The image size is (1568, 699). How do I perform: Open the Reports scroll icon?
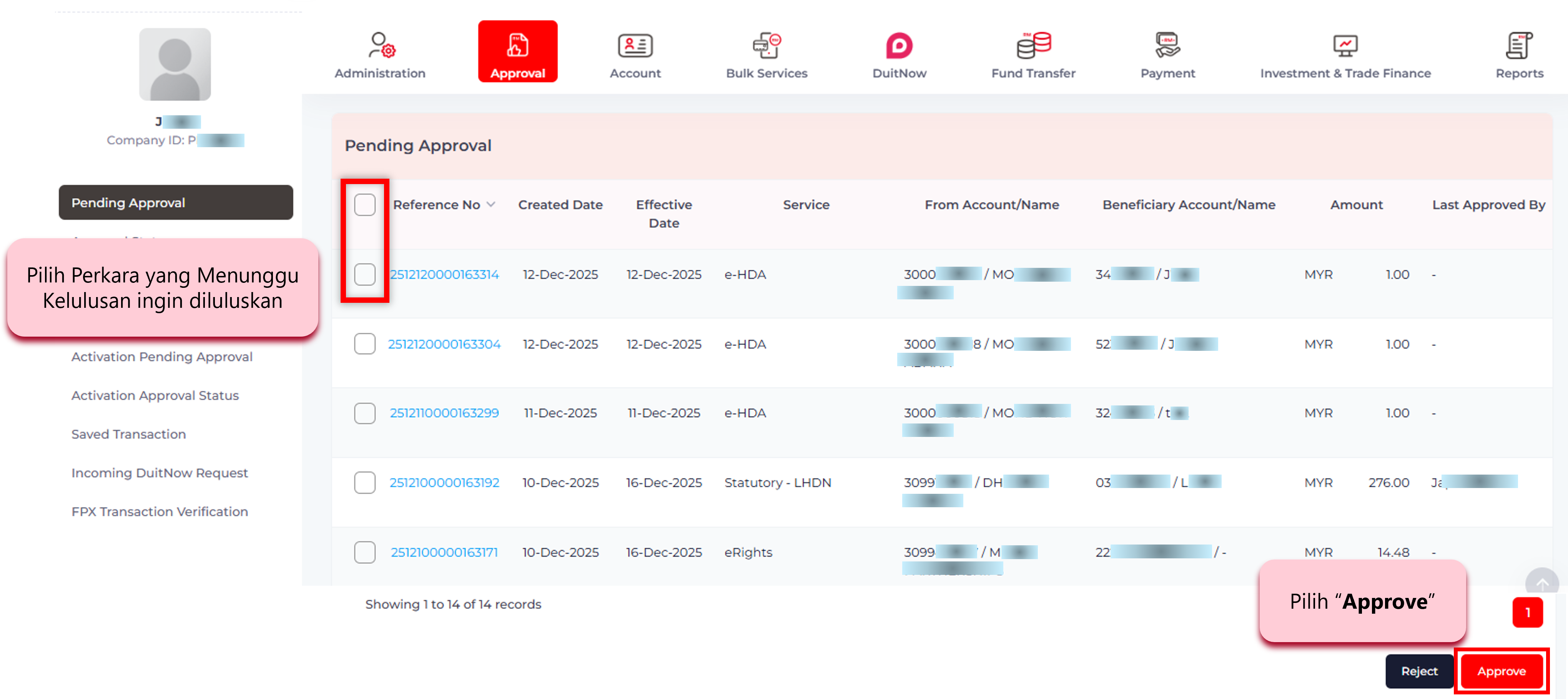[1519, 46]
